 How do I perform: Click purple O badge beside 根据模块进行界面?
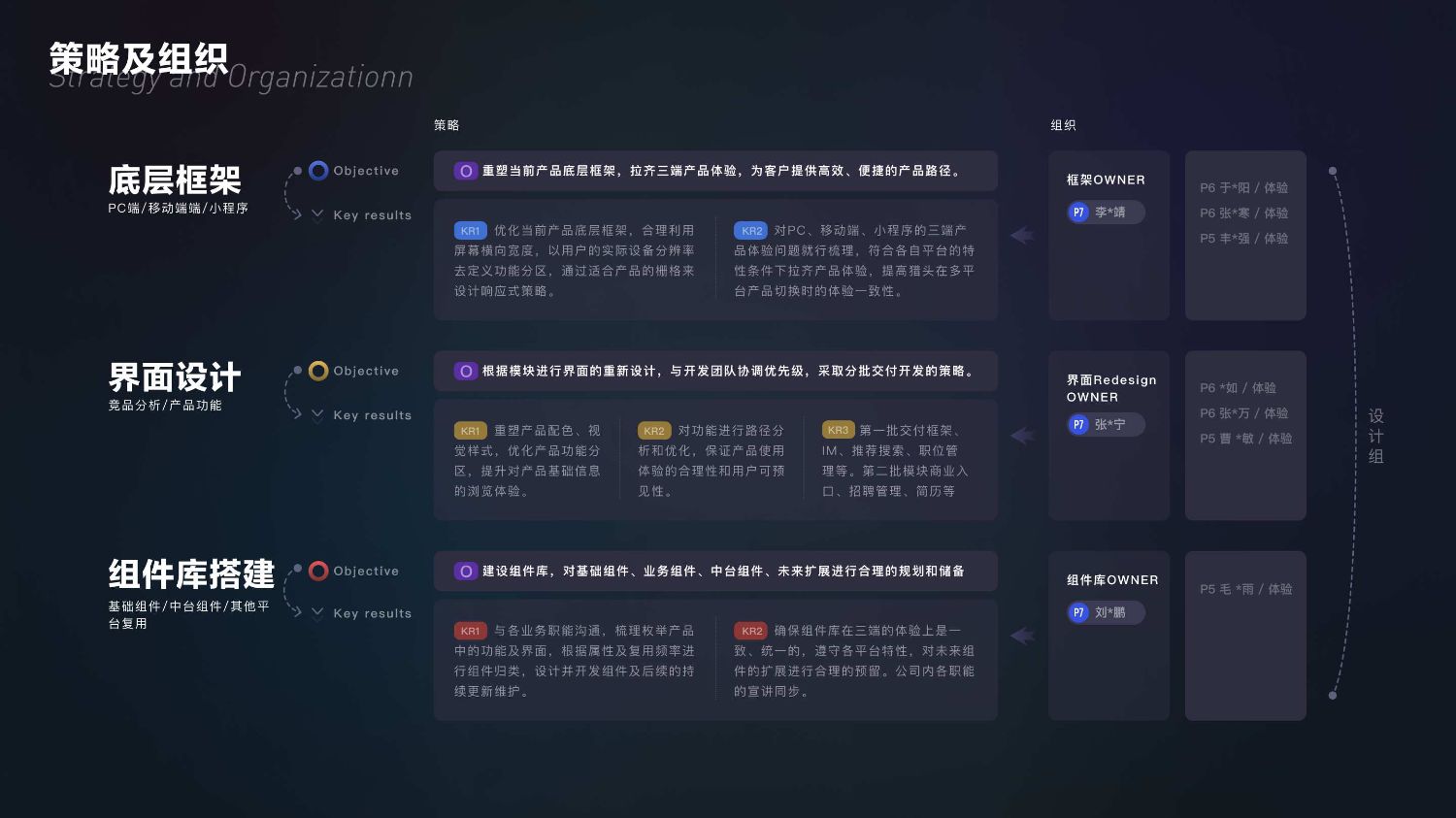(466, 371)
